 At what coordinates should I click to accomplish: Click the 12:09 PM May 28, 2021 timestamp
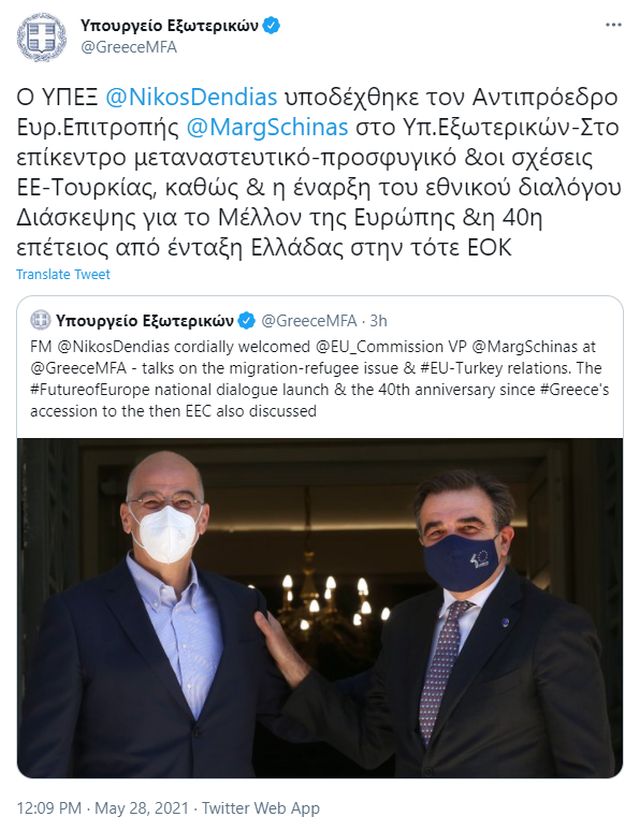(102, 808)
